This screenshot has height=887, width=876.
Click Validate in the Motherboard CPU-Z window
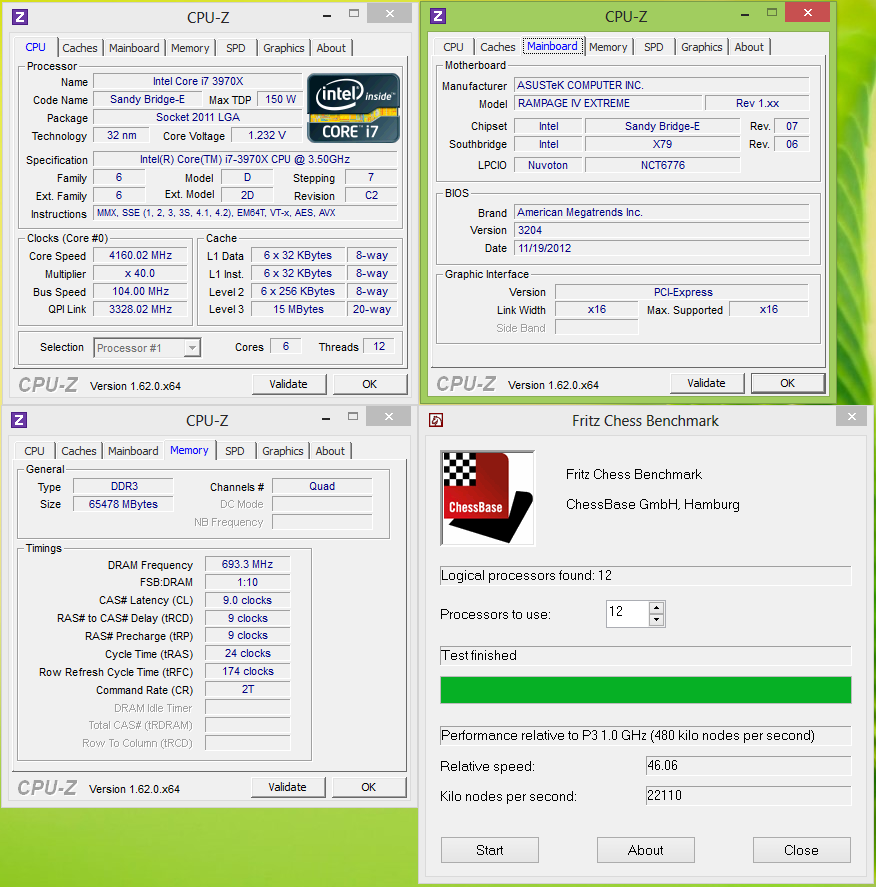[706, 383]
